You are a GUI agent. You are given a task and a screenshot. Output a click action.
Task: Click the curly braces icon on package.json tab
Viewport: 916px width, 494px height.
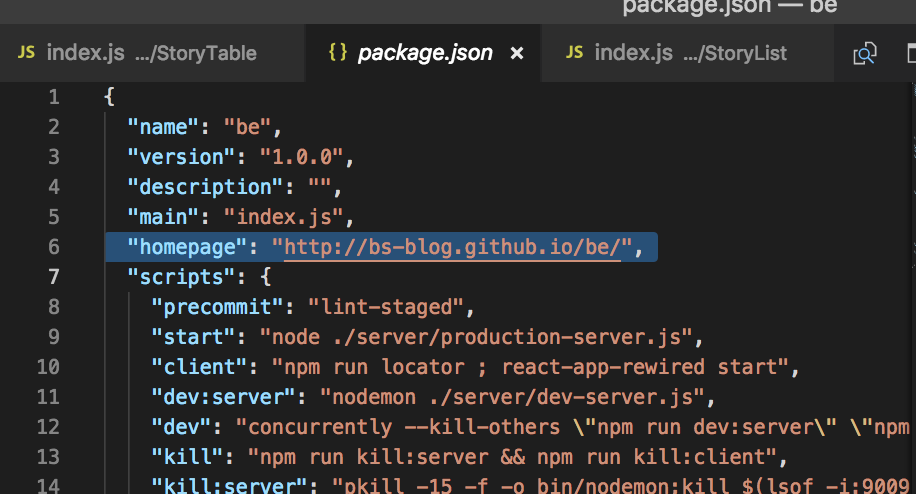pyautogui.click(x=338, y=53)
